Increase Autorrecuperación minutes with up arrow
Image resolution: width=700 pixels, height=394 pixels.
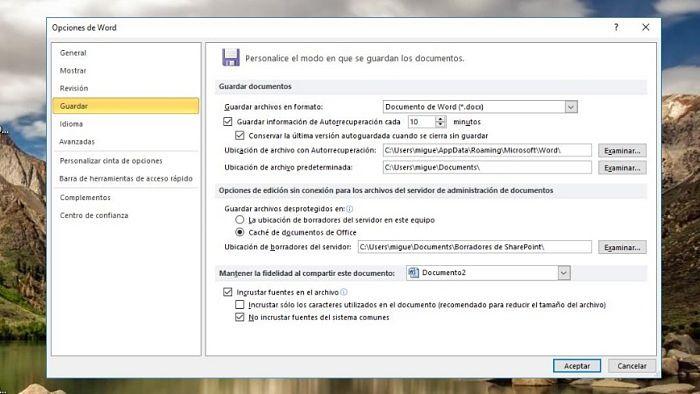pyautogui.click(x=441, y=119)
